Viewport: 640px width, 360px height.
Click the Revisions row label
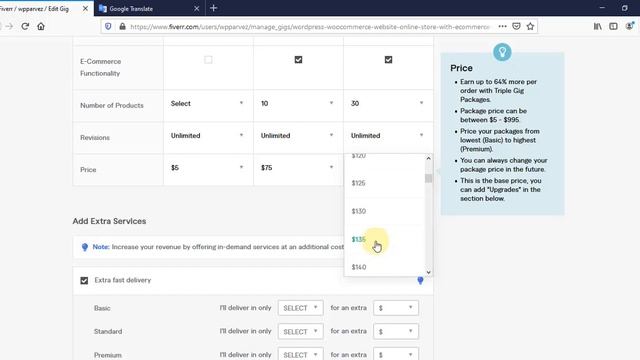(x=95, y=138)
